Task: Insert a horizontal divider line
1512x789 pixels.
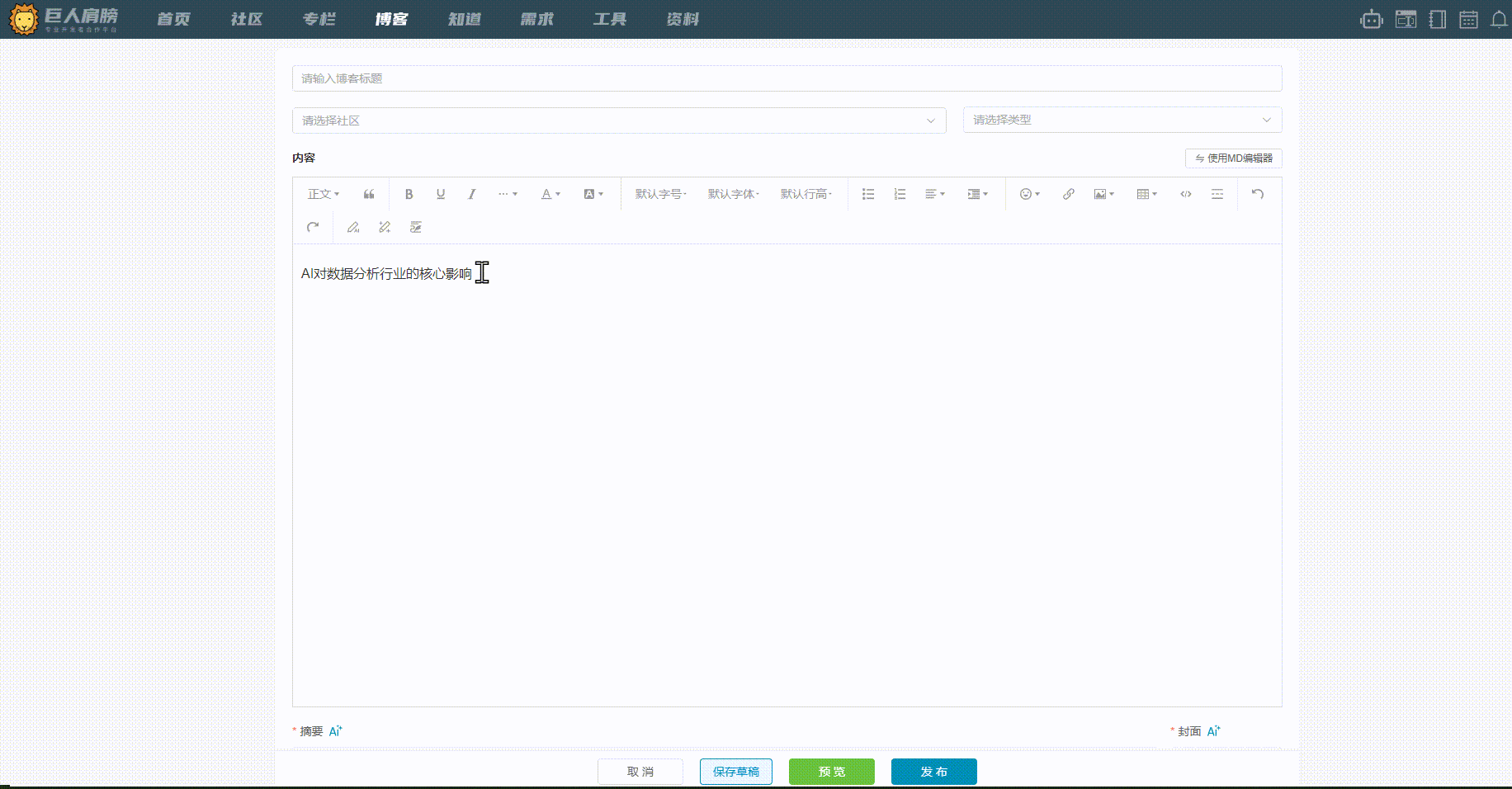Action: (1217, 194)
